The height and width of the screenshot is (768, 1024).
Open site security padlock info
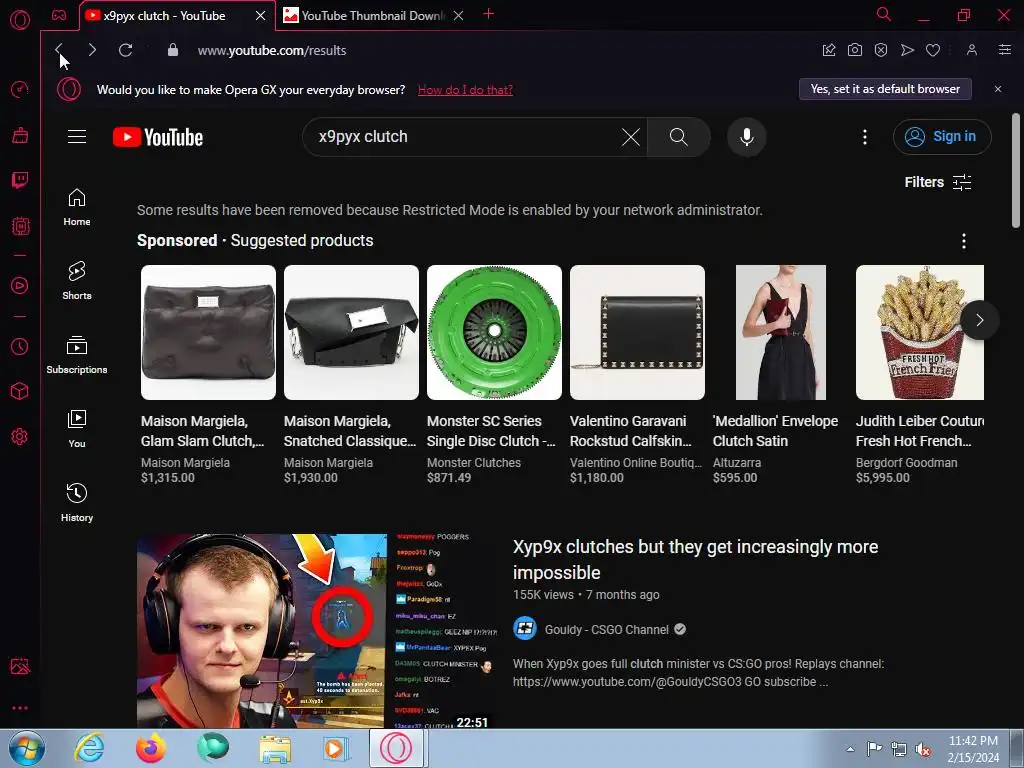(173, 50)
